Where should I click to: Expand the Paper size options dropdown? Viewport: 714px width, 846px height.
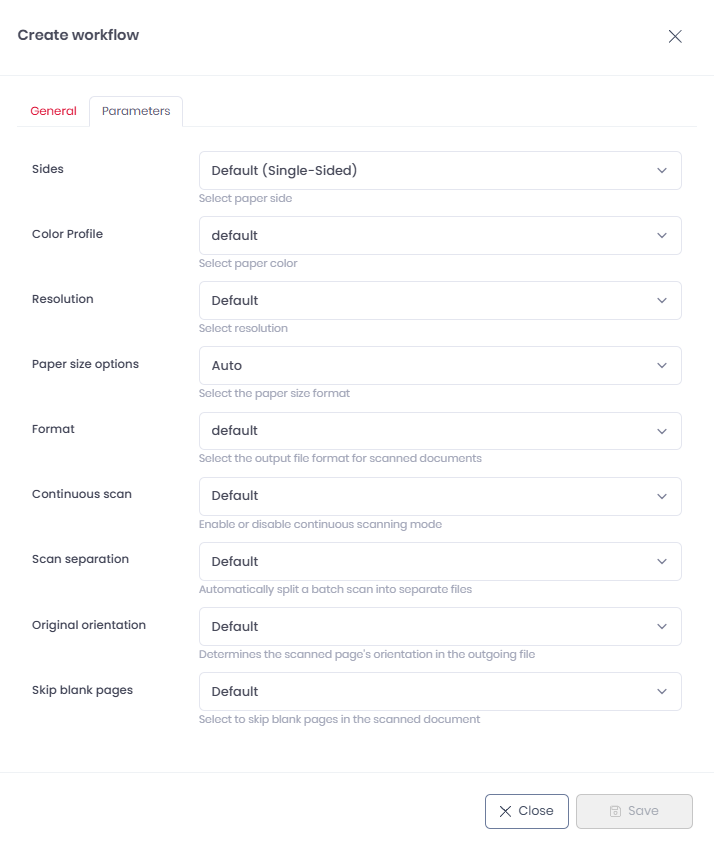point(440,366)
